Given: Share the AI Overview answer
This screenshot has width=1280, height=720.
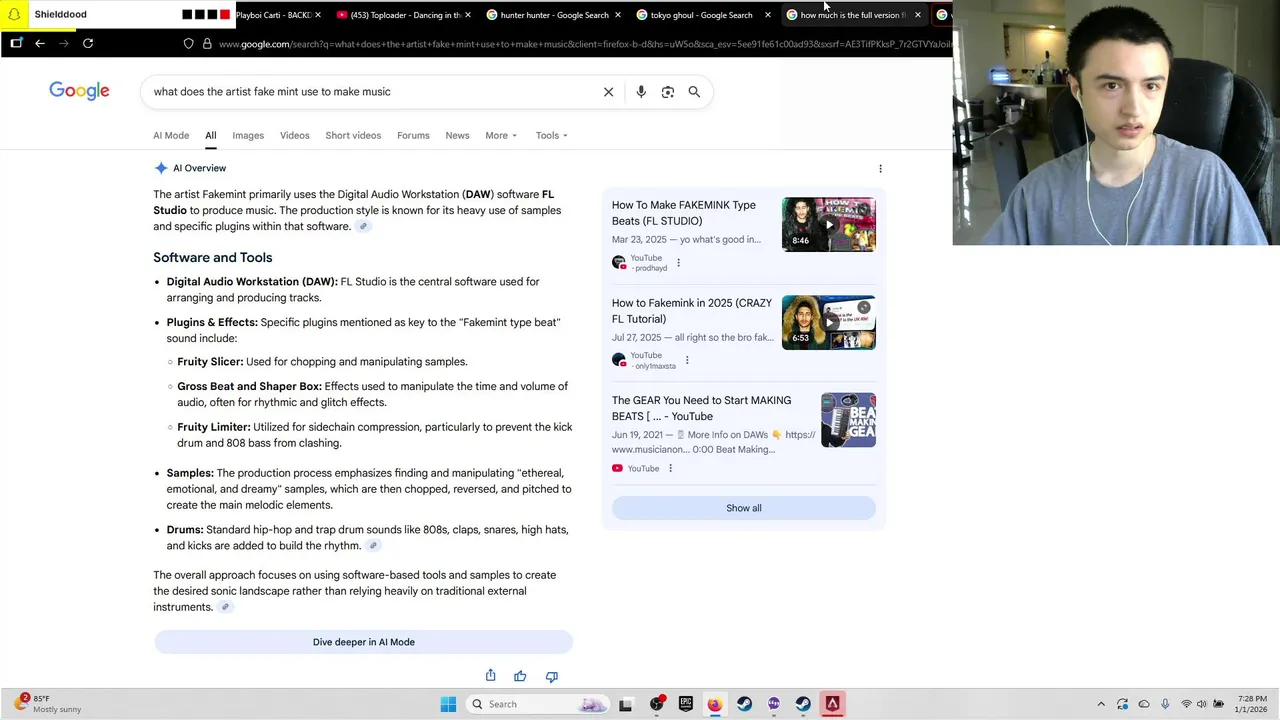Looking at the screenshot, I should pos(490,676).
